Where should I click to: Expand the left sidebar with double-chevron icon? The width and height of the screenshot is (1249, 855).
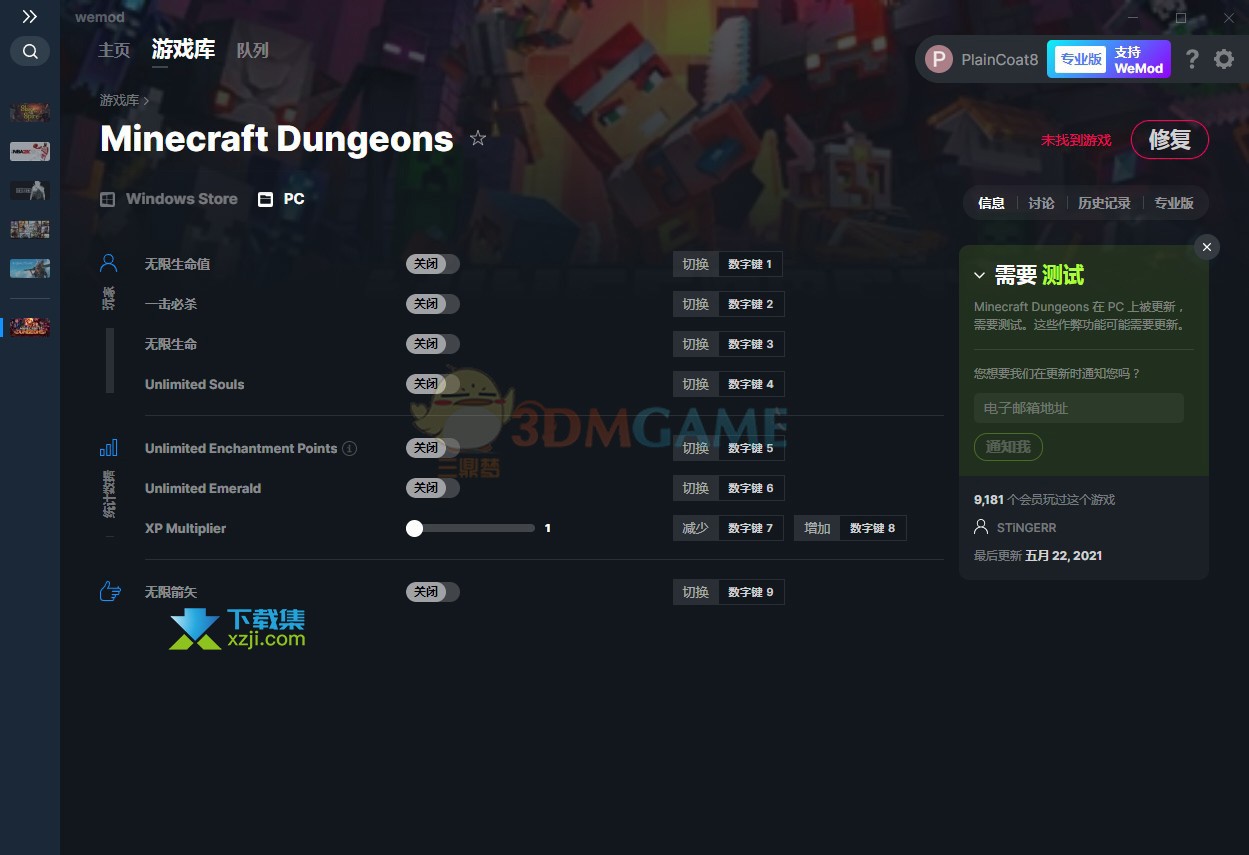tap(30, 17)
